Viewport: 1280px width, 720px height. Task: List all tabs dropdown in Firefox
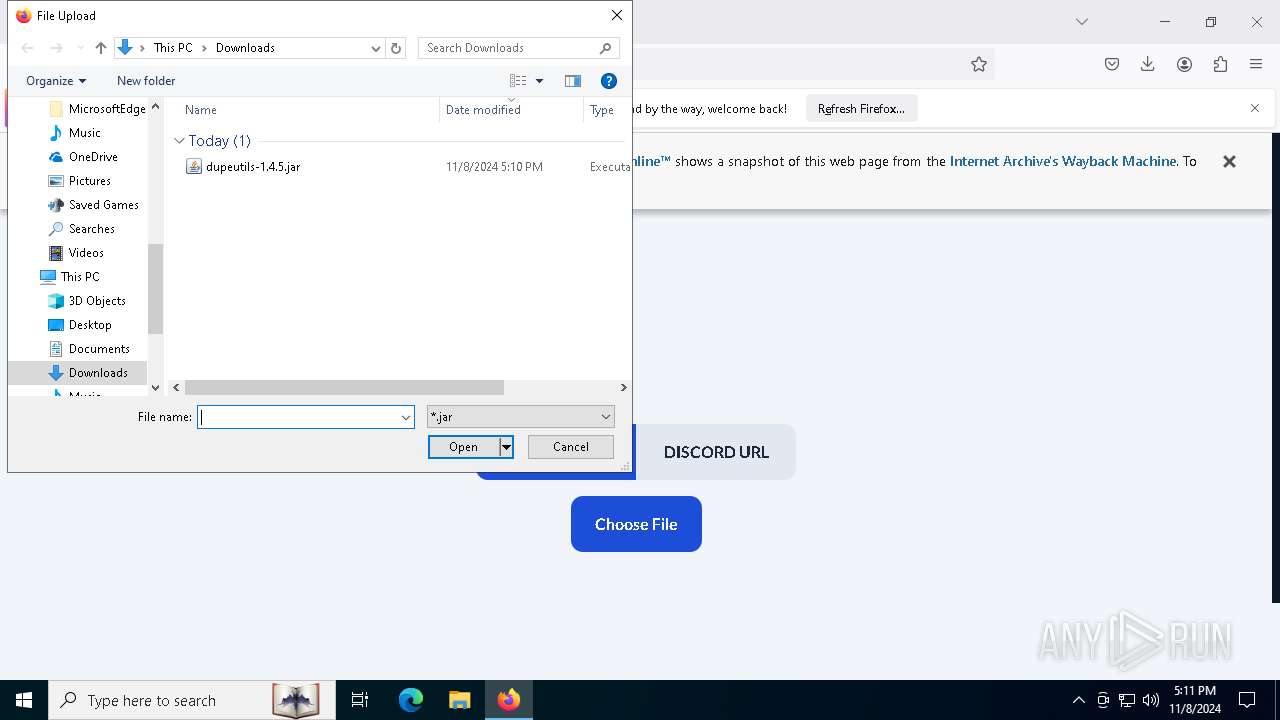(1082, 22)
